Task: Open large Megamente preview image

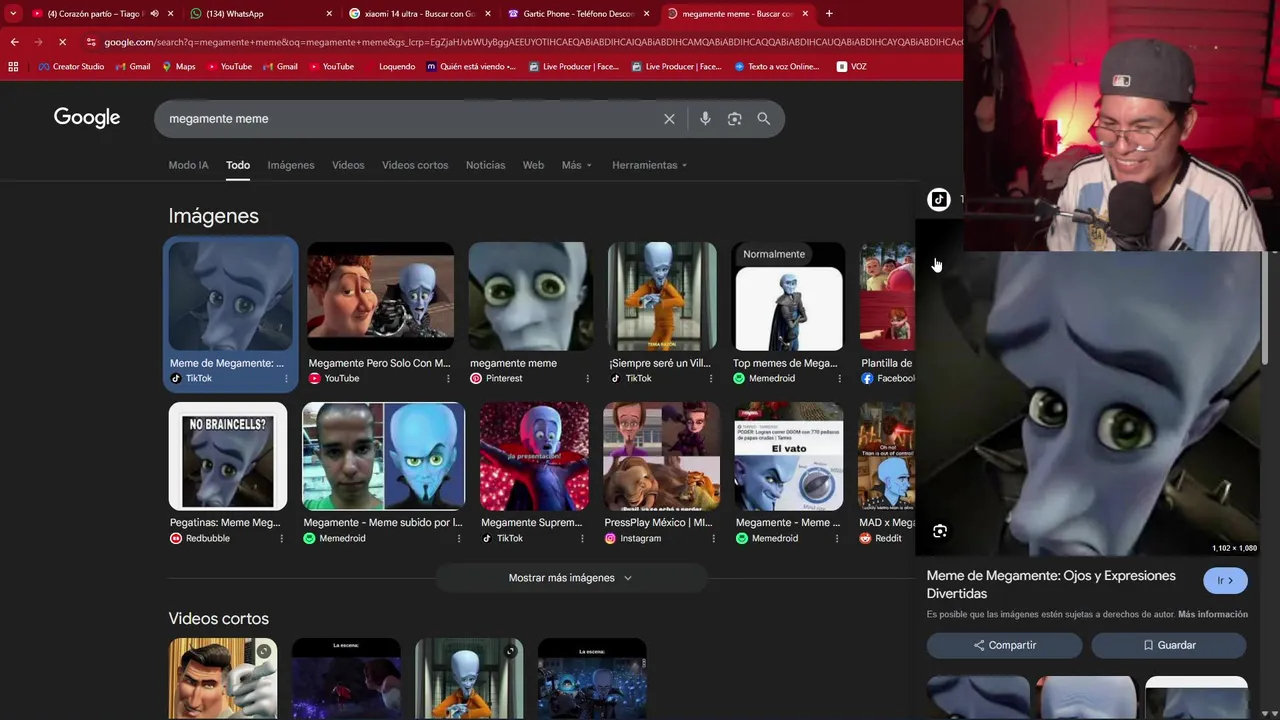Action: pos(1088,403)
